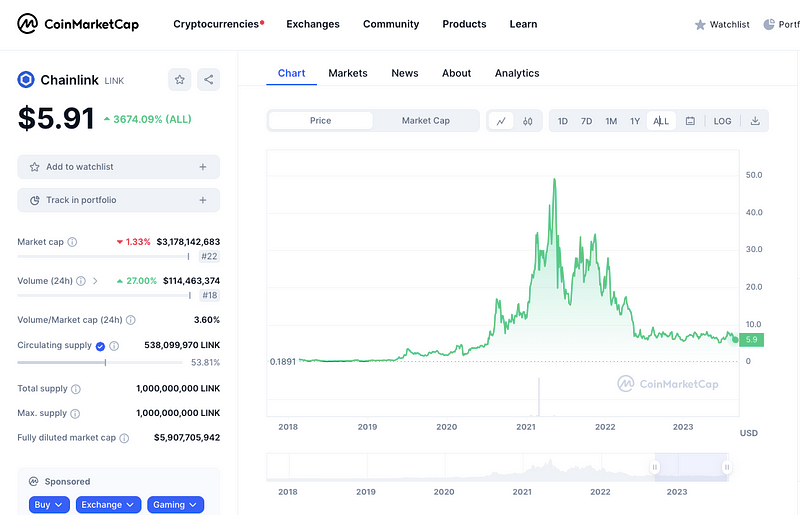Click the share icon next to Chainlink

pyautogui.click(x=208, y=80)
